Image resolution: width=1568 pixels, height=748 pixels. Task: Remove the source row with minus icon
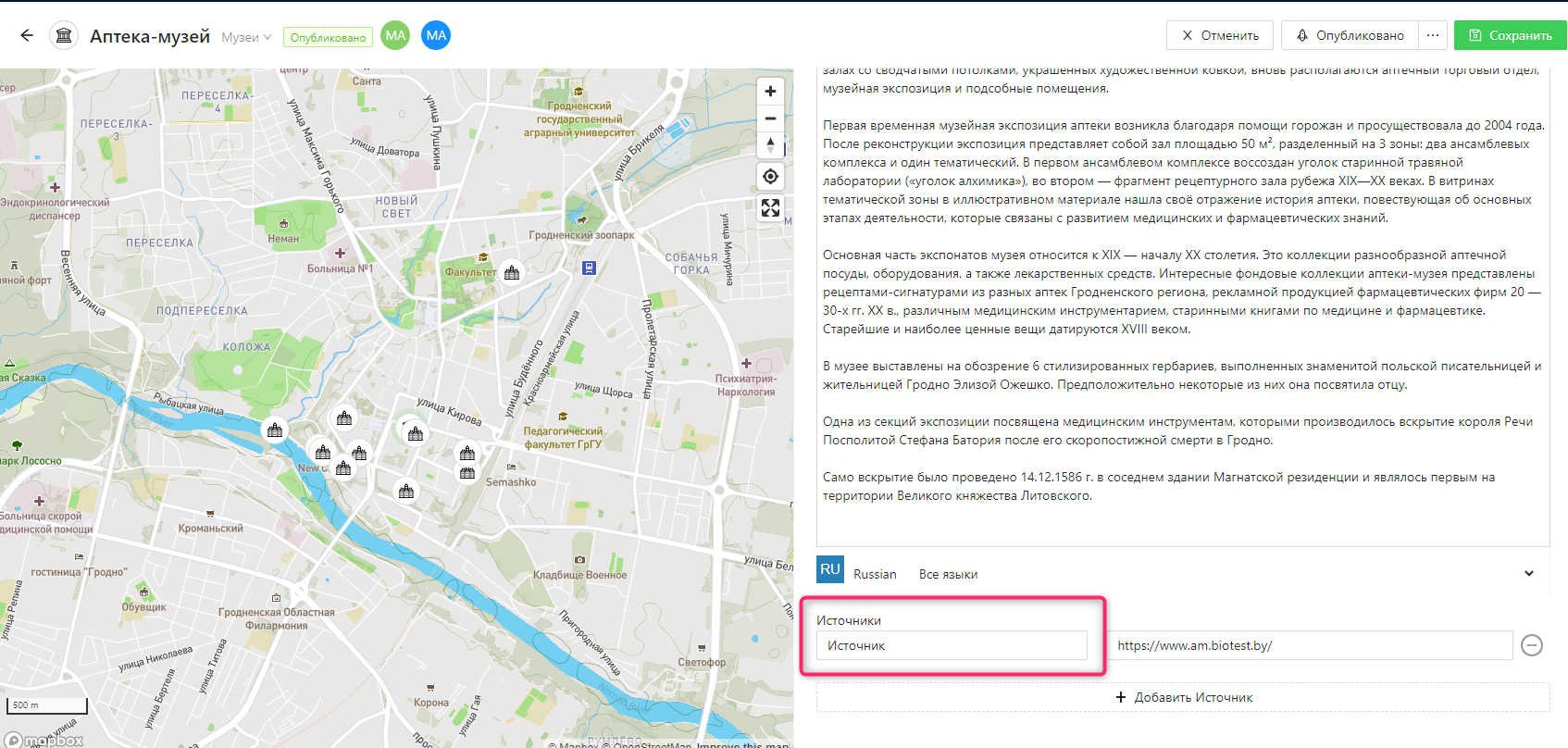click(x=1532, y=645)
